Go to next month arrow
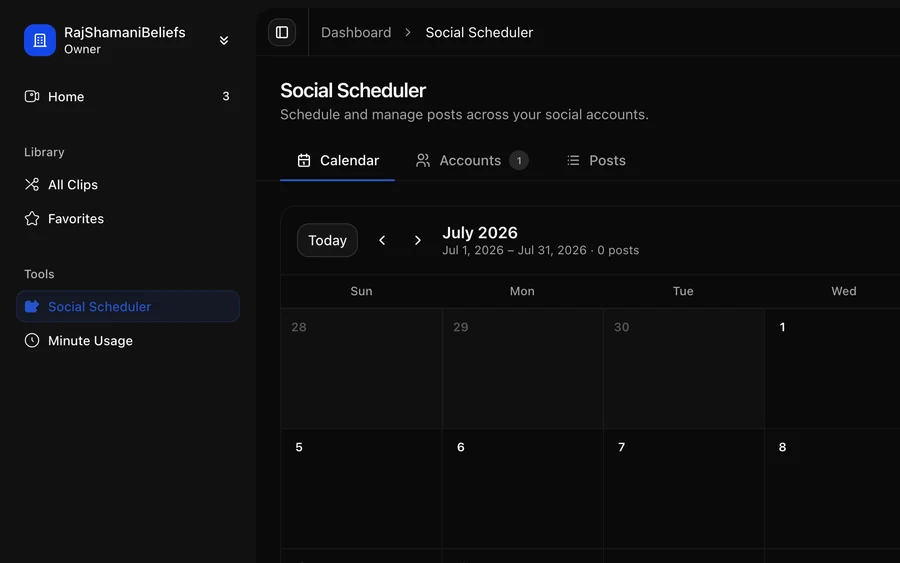Viewport: 900px width, 563px height. (x=417, y=240)
